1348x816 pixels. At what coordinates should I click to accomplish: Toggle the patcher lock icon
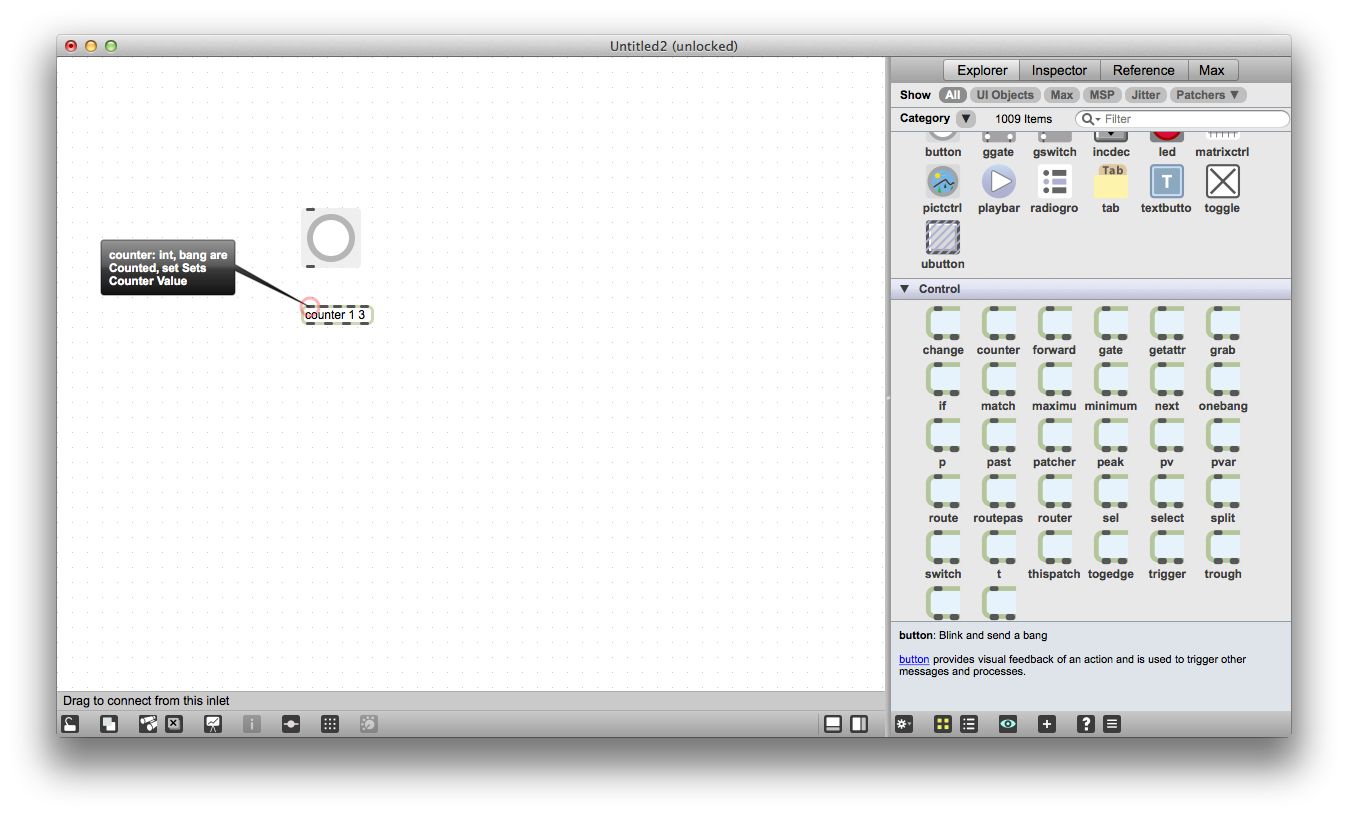[x=70, y=724]
